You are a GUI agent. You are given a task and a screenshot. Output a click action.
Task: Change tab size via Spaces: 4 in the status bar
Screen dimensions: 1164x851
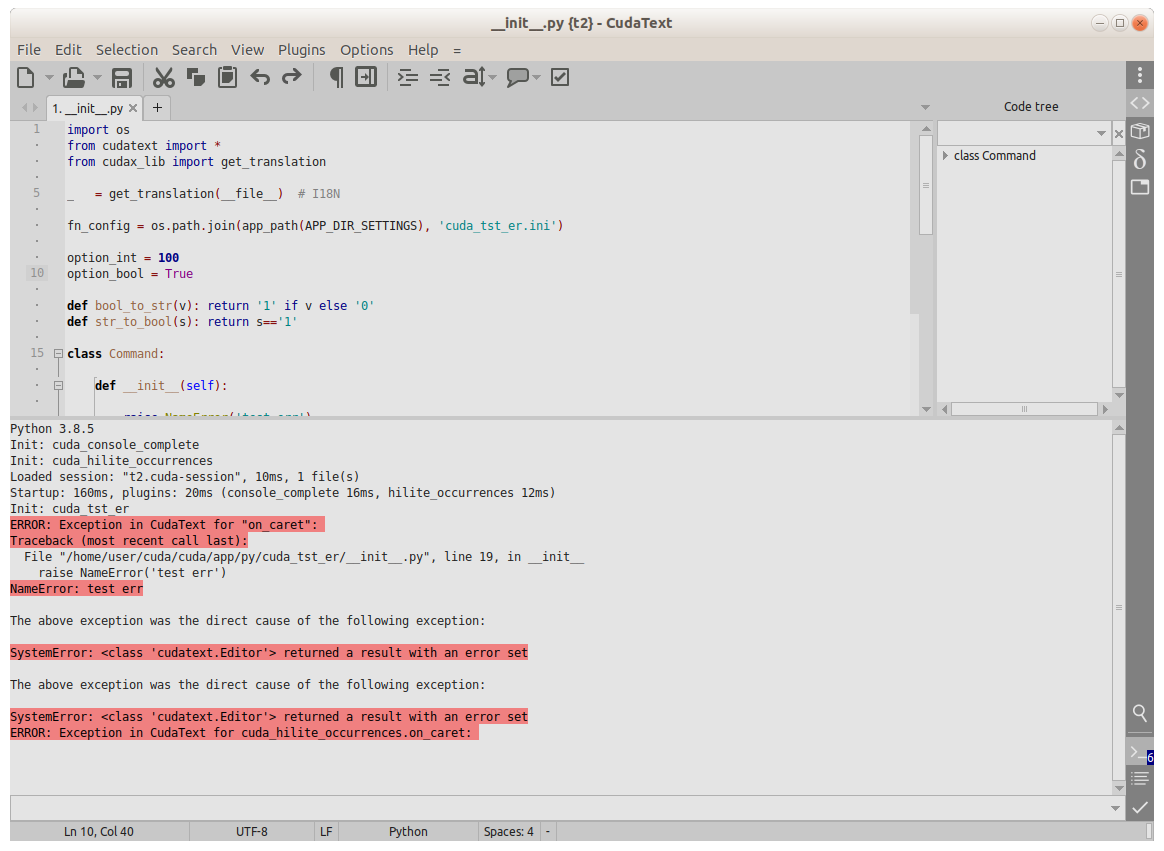pyautogui.click(x=509, y=832)
